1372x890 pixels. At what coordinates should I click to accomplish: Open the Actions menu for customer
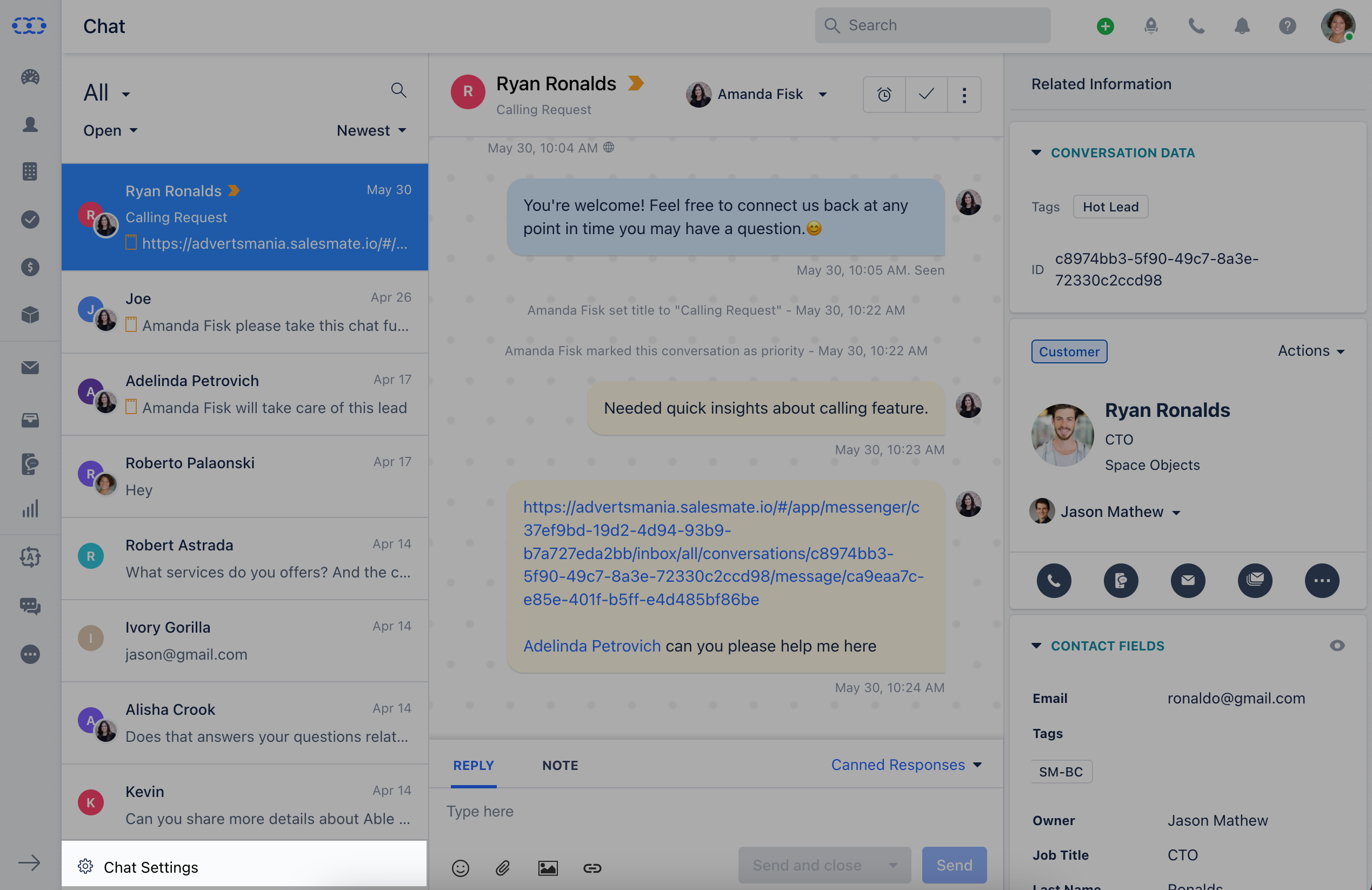click(1311, 350)
